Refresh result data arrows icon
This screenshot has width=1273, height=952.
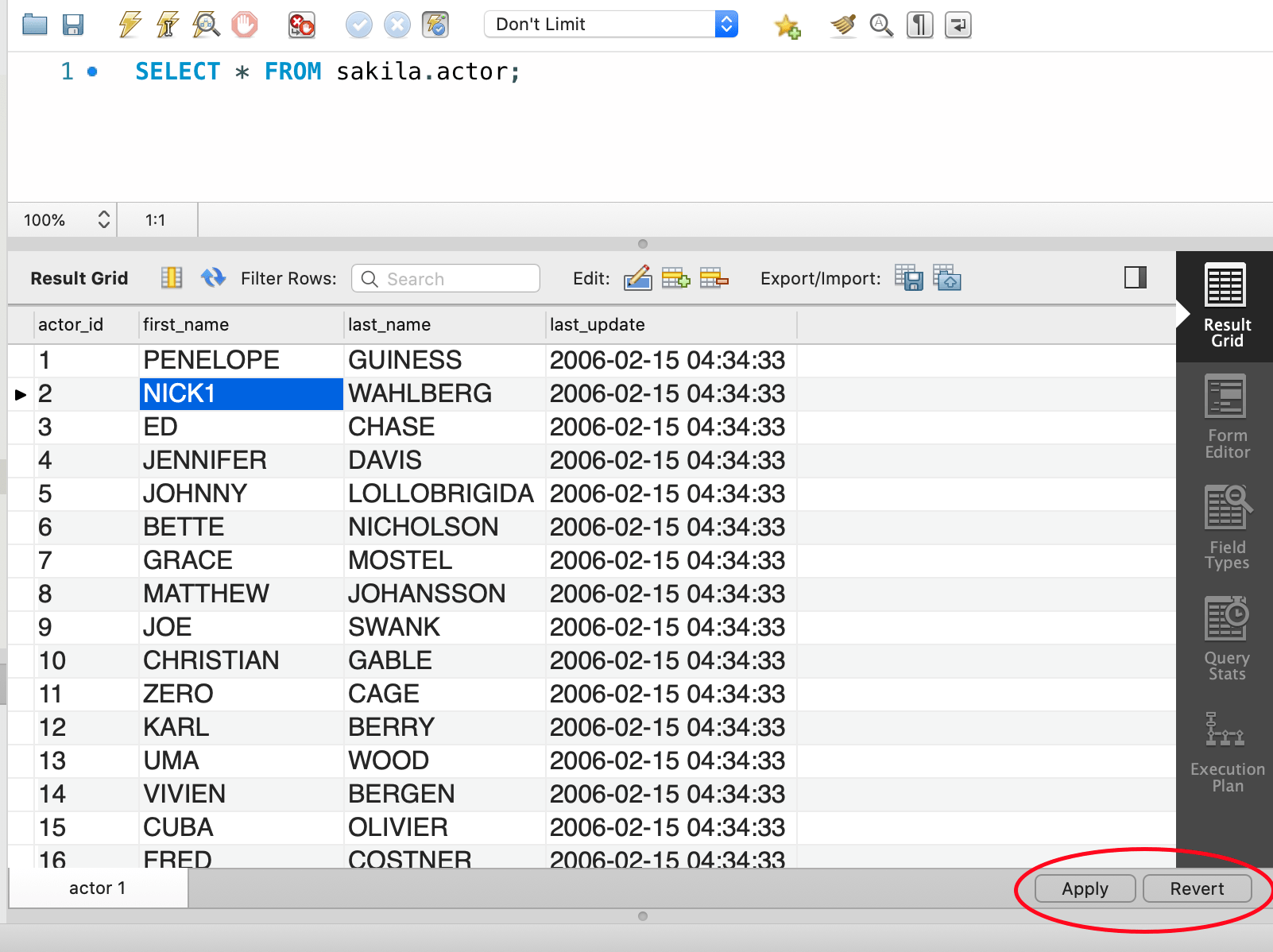pyautogui.click(x=213, y=277)
